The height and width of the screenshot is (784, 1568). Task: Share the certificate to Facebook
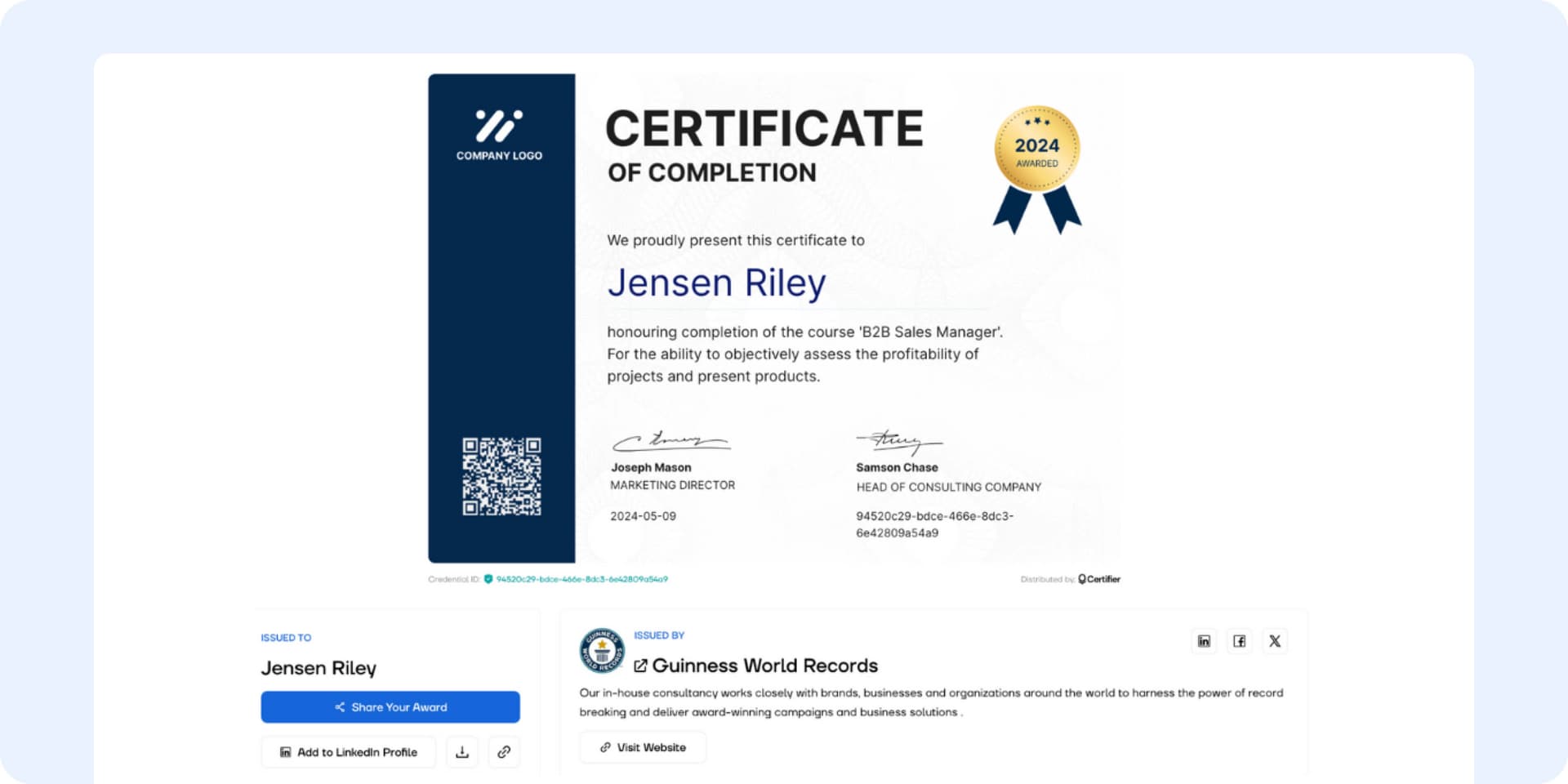coord(1239,641)
